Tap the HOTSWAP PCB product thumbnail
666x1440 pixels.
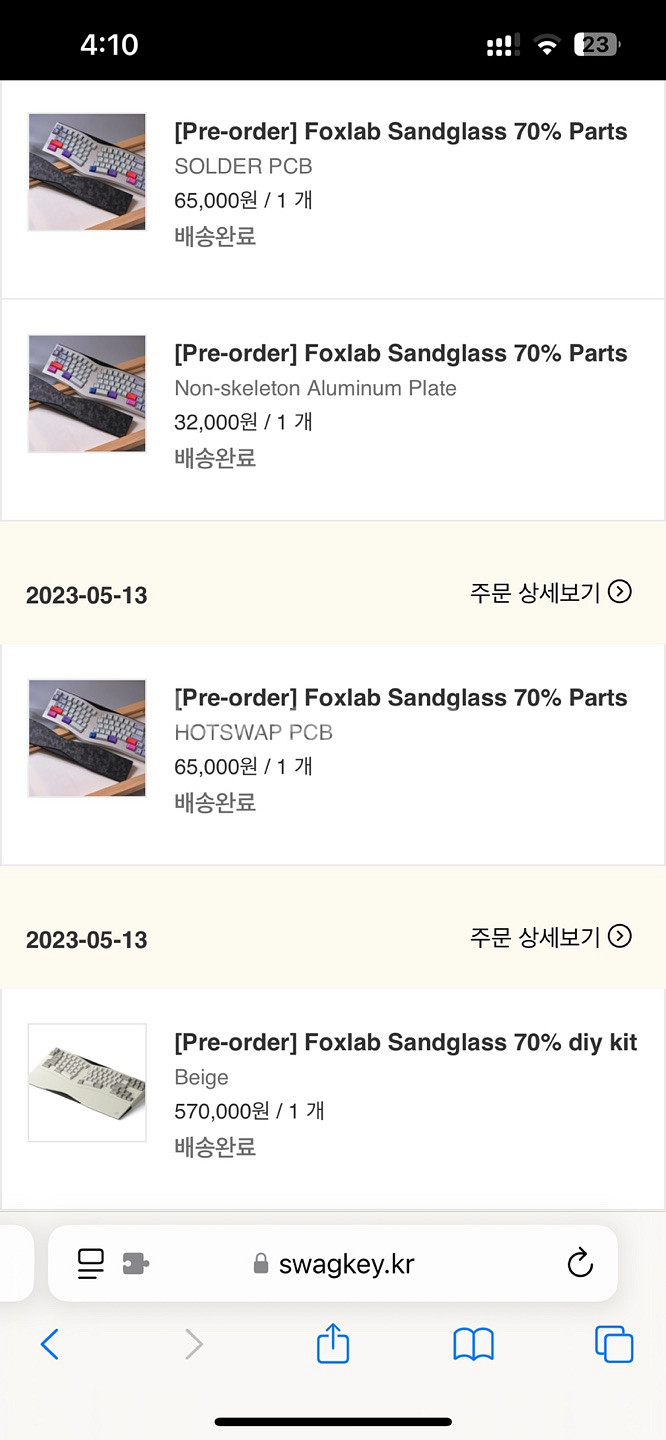(87, 738)
